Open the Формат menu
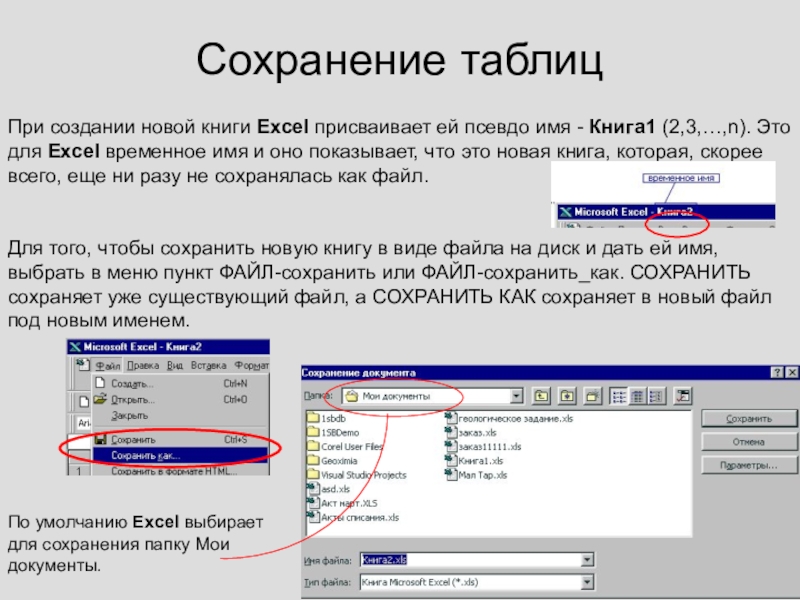 252,366
